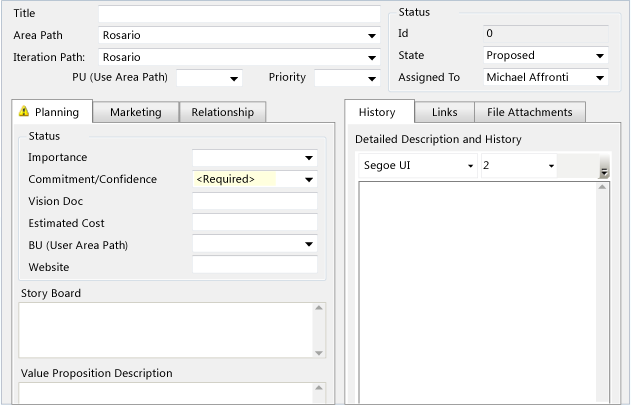Switch to the Relationship tab
The width and height of the screenshot is (631, 405).
coord(223,112)
